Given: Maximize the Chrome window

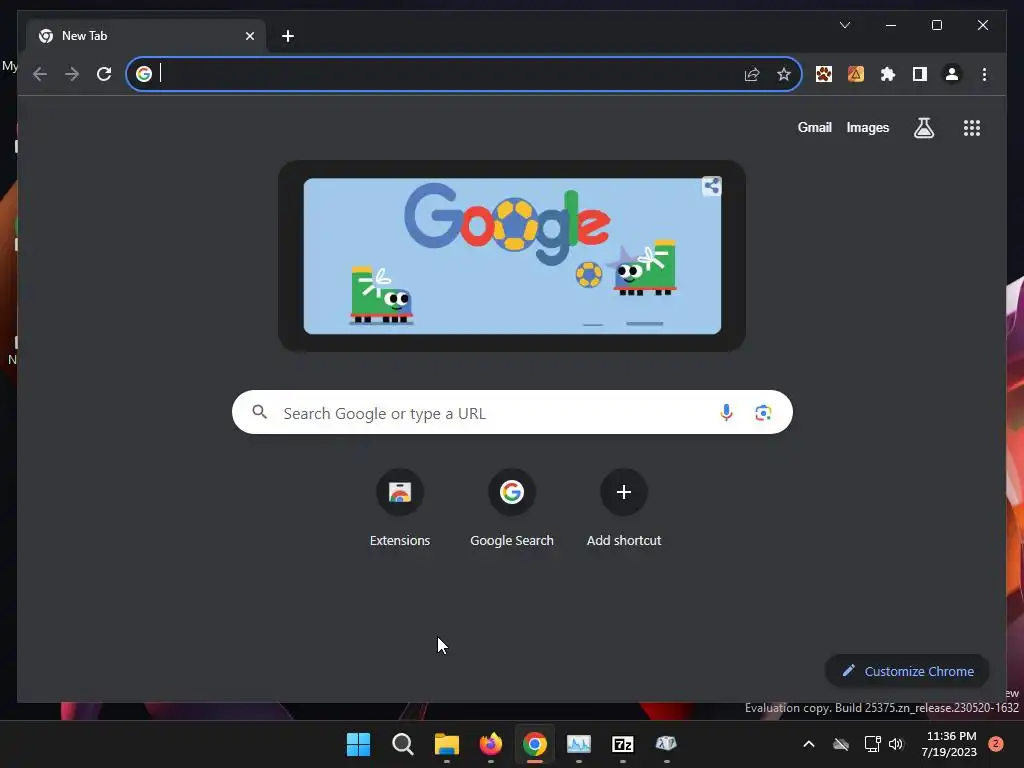Looking at the screenshot, I should [x=936, y=25].
